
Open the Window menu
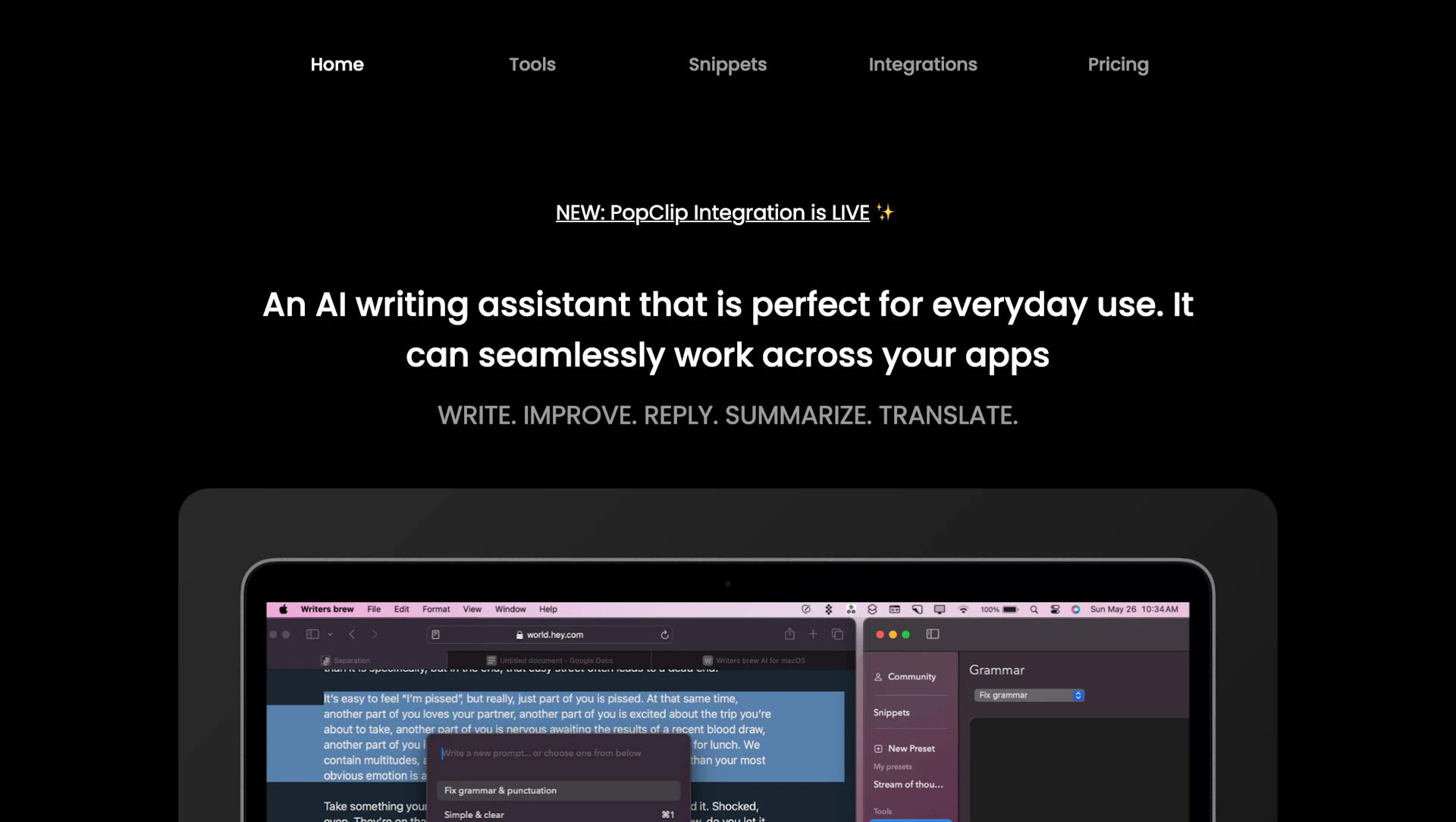coord(510,609)
